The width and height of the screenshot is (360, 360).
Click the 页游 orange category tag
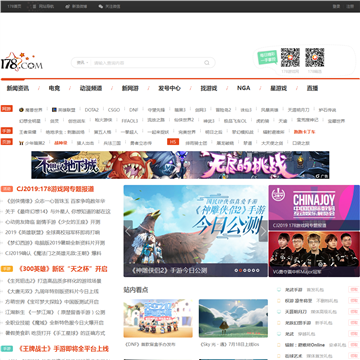tap(7, 142)
